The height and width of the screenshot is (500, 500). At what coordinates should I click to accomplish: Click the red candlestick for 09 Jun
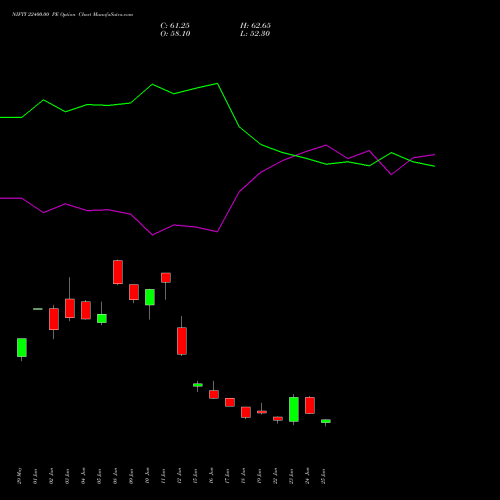tap(134, 292)
